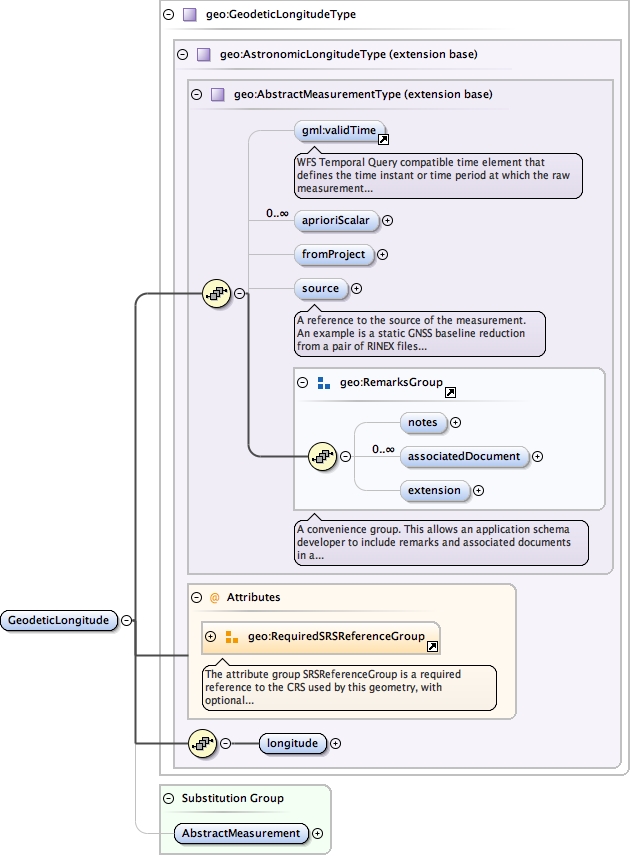Click blue group icon of geo:RemarksGroup

(x=324, y=383)
